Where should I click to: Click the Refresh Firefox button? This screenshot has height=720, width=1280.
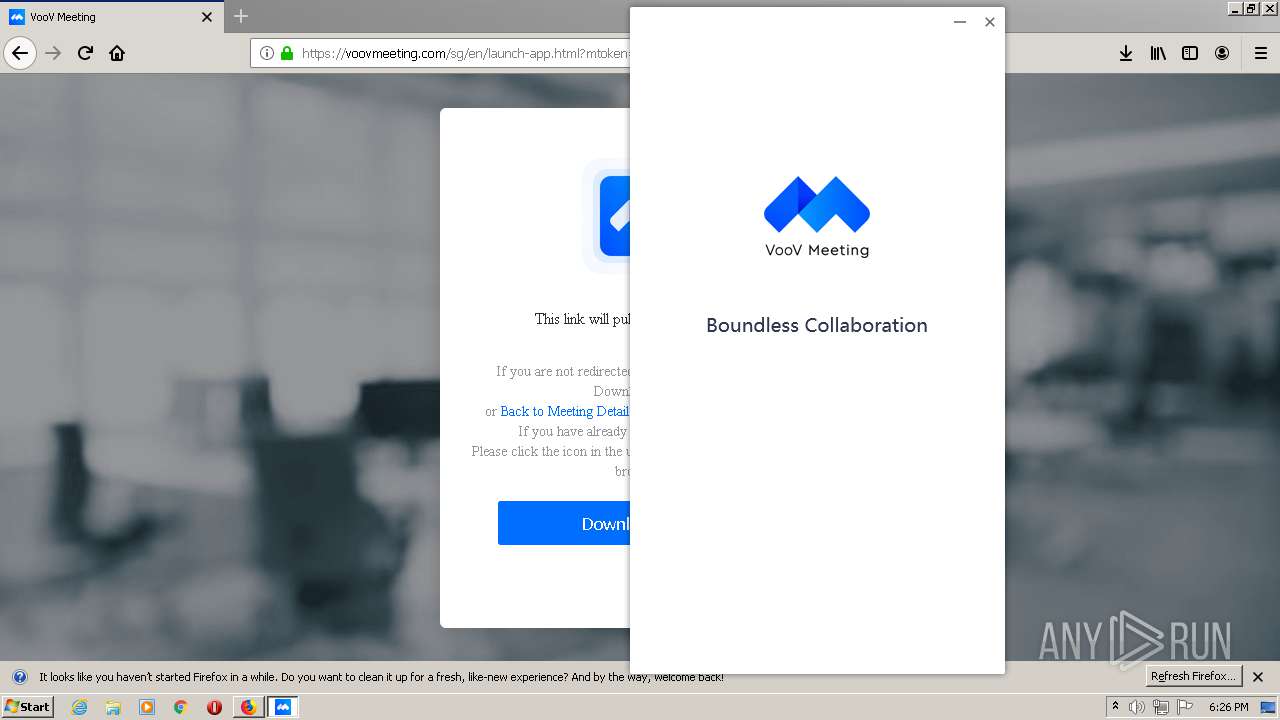1193,676
